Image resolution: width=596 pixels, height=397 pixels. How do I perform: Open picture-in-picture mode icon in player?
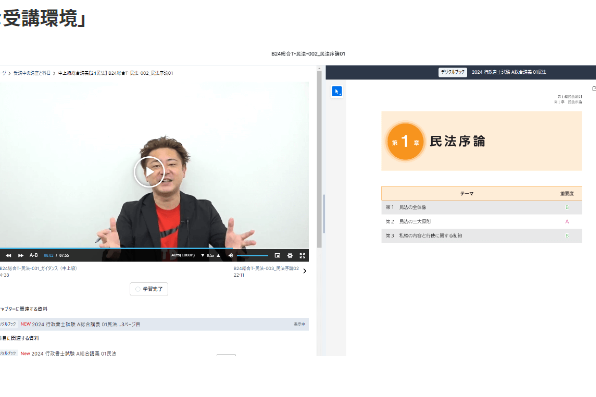pyautogui.click(x=277, y=256)
